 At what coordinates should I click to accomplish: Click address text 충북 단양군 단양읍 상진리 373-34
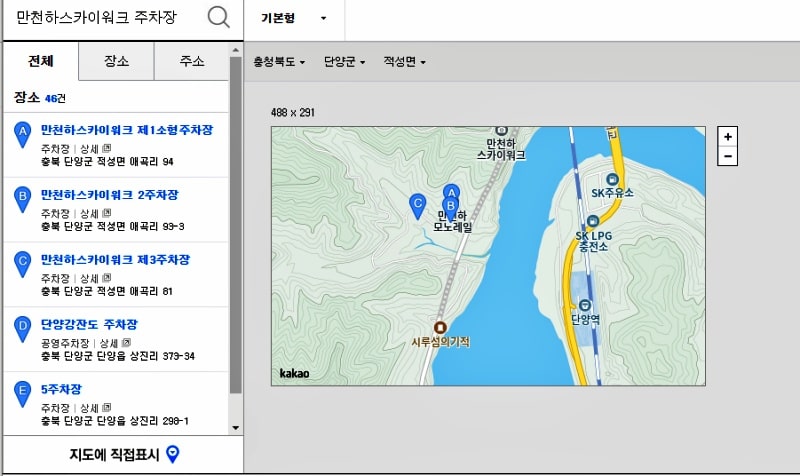point(118,356)
